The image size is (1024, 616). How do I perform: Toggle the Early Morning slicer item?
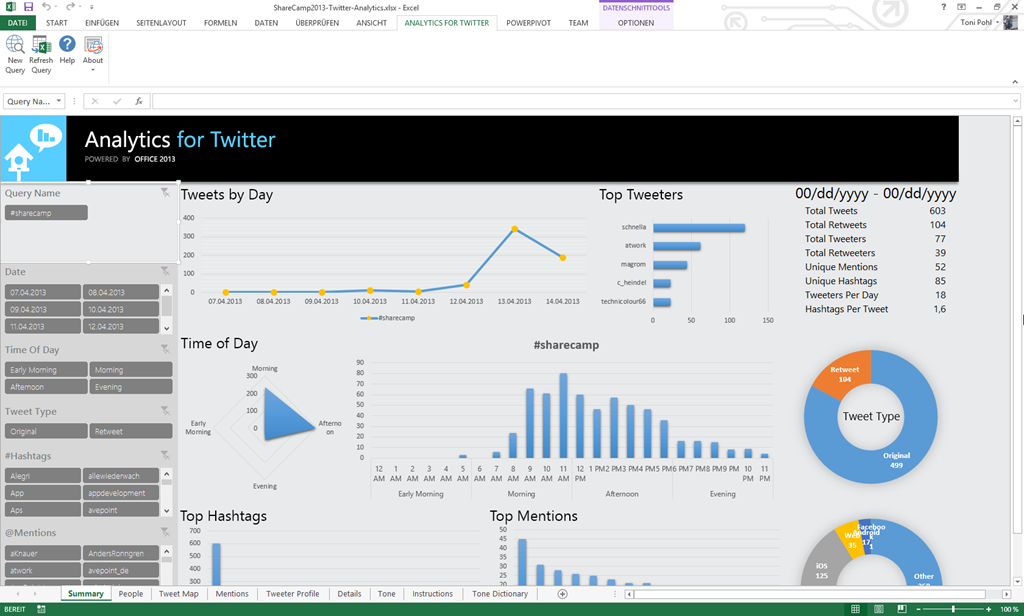46,370
